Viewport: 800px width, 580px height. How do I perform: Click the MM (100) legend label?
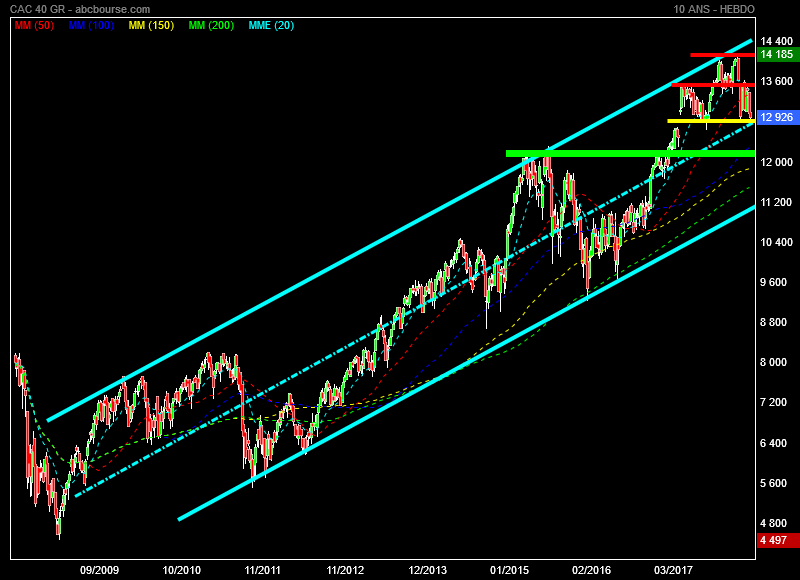[x=91, y=26]
